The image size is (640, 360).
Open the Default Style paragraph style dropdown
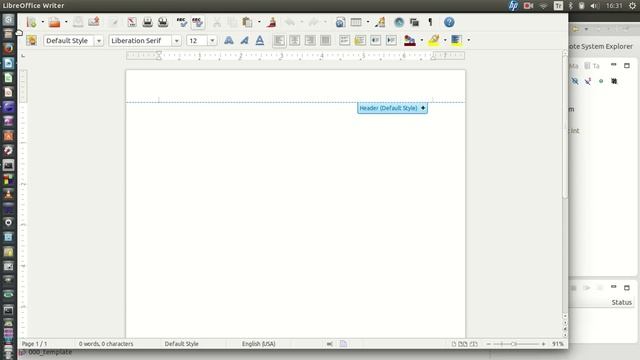click(x=99, y=41)
